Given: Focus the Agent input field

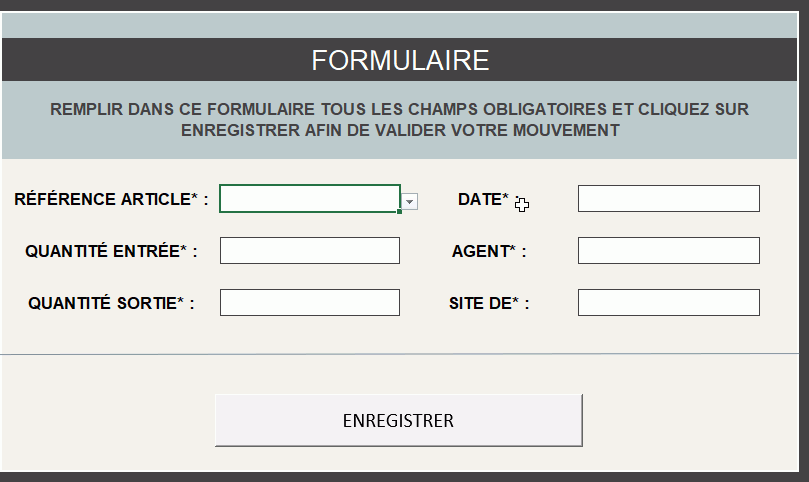Looking at the screenshot, I should 668,250.
